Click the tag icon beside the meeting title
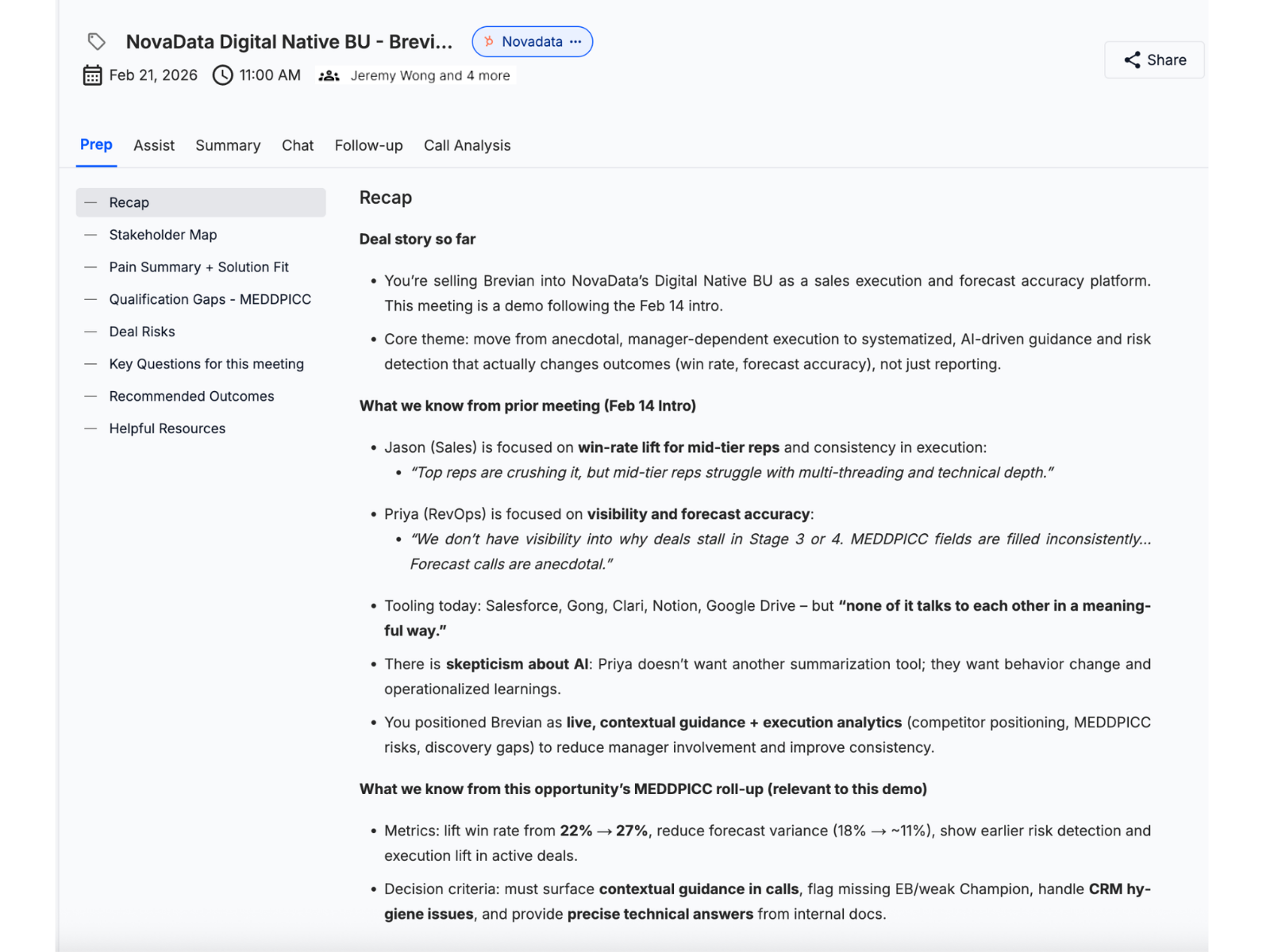This screenshot has width=1270, height=952. point(96,41)
